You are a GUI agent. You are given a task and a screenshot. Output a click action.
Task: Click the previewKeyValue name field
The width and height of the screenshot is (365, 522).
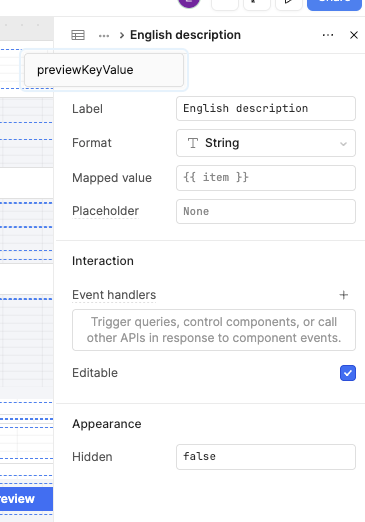click(104, 70)
